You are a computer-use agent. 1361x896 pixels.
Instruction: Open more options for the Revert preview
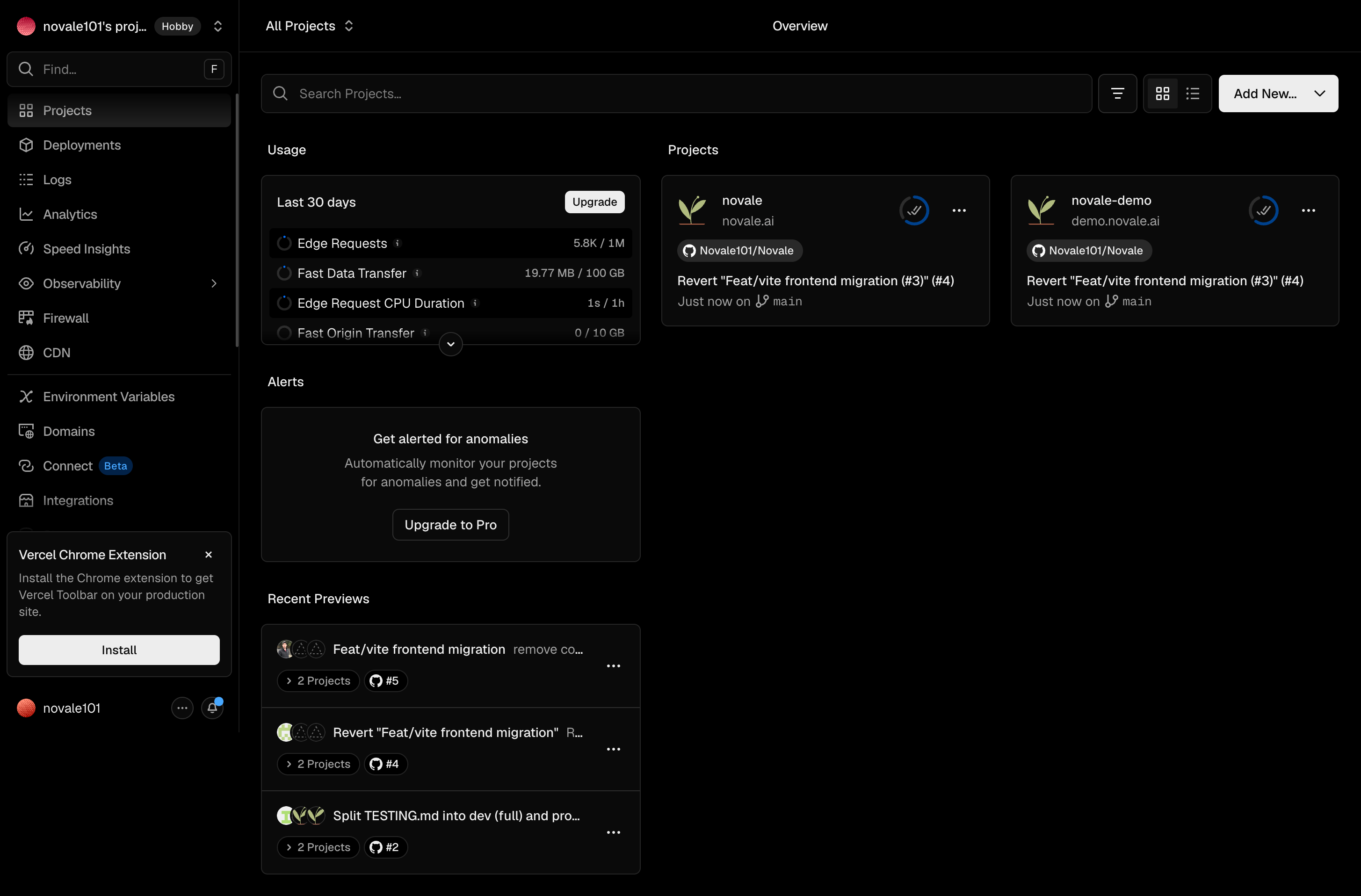click(614, 749)
